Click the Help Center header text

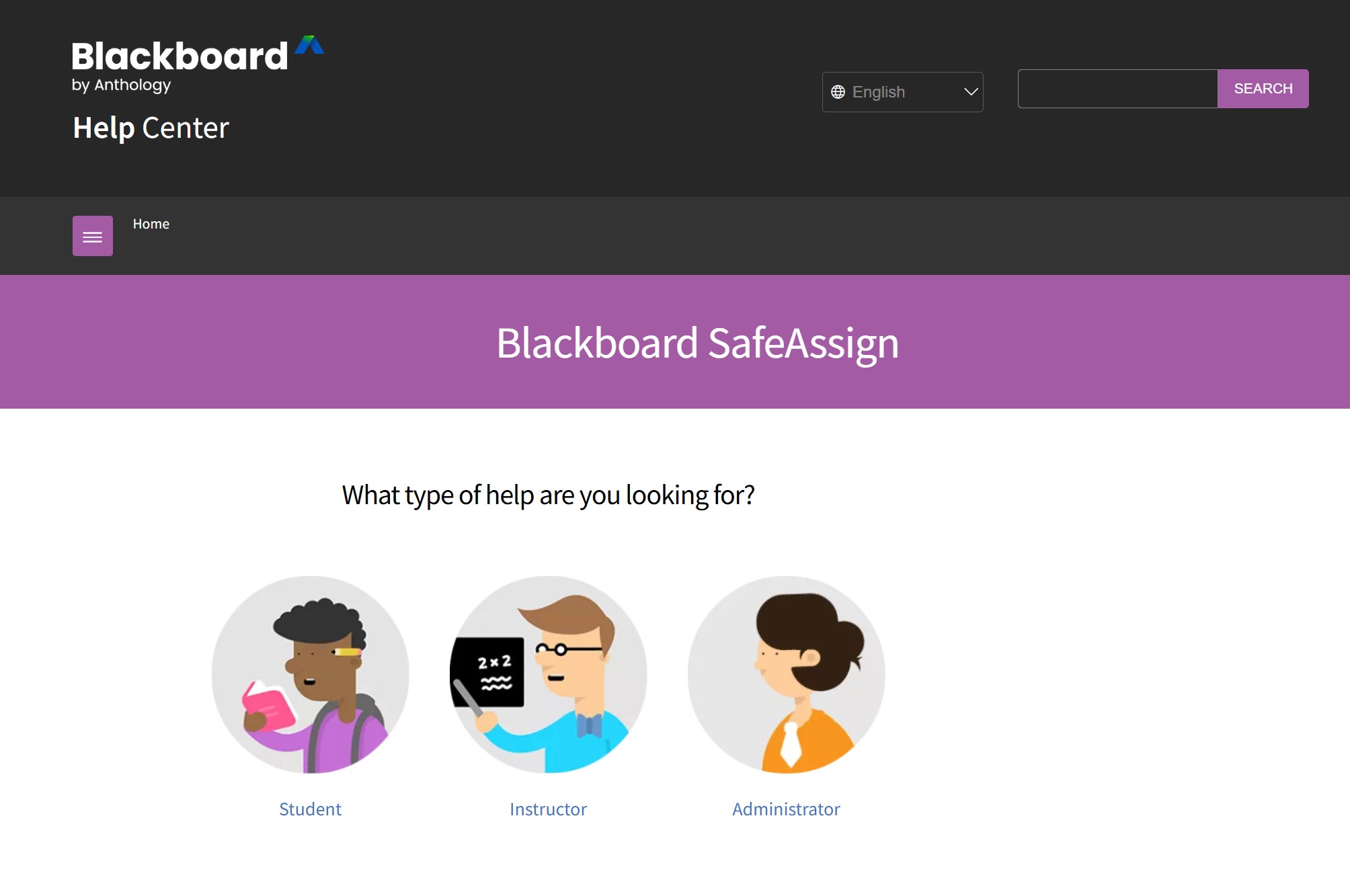(x=150, y=128)
